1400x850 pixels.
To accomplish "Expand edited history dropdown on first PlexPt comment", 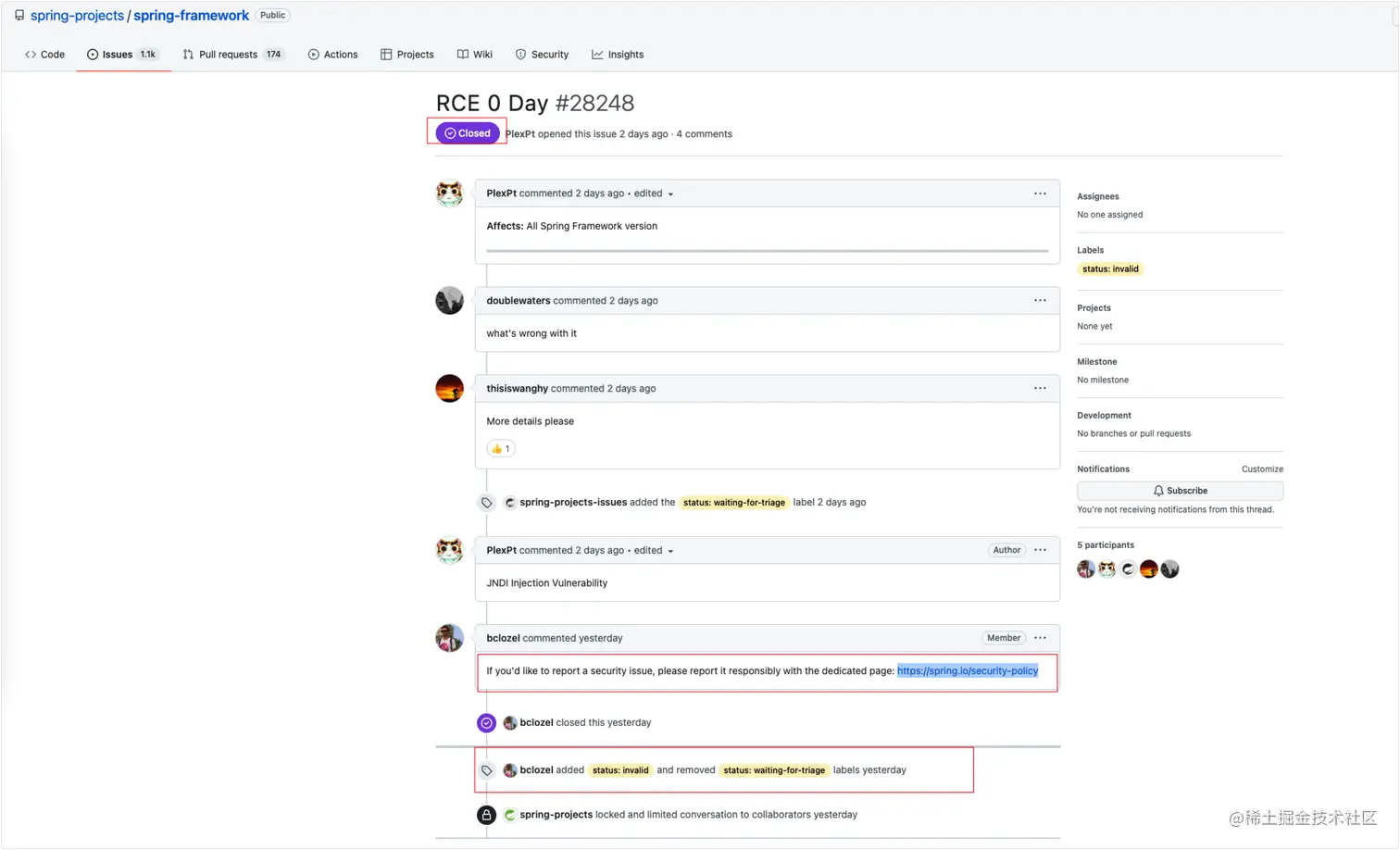I will (654, 194).
